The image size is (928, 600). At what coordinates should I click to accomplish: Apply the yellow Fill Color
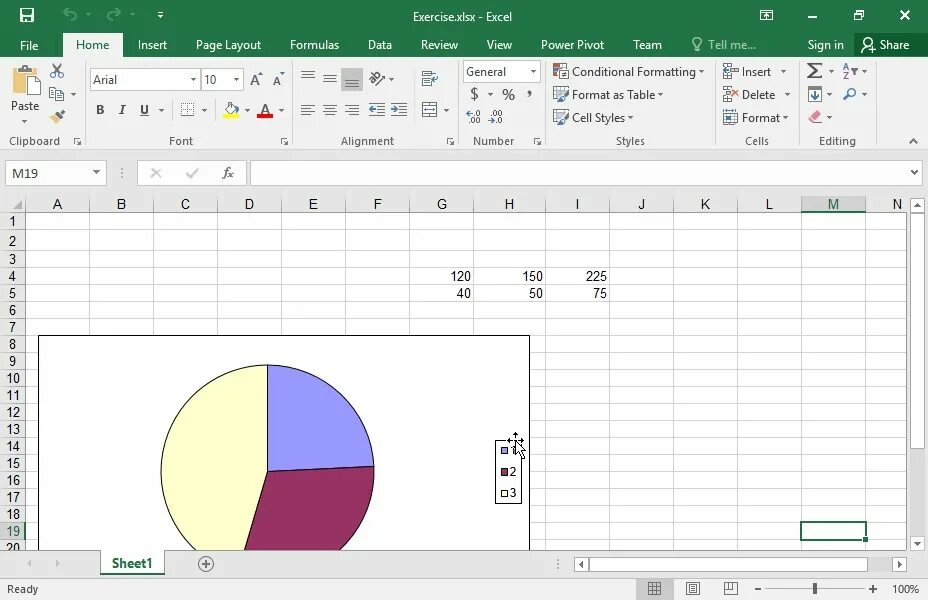click(231, 110)
